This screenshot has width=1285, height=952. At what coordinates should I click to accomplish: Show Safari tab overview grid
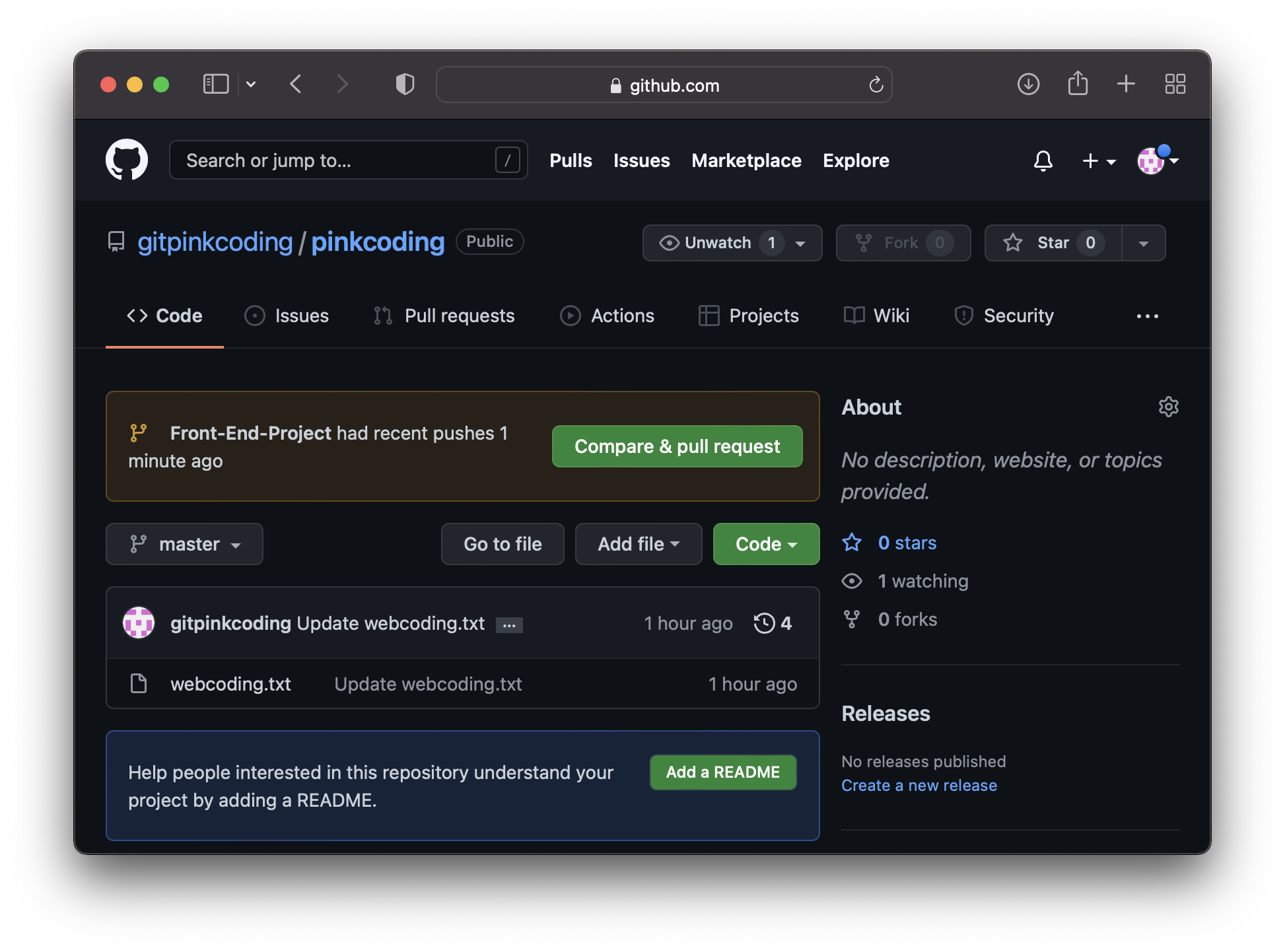pyautogui.click(x=1175, y=84)
